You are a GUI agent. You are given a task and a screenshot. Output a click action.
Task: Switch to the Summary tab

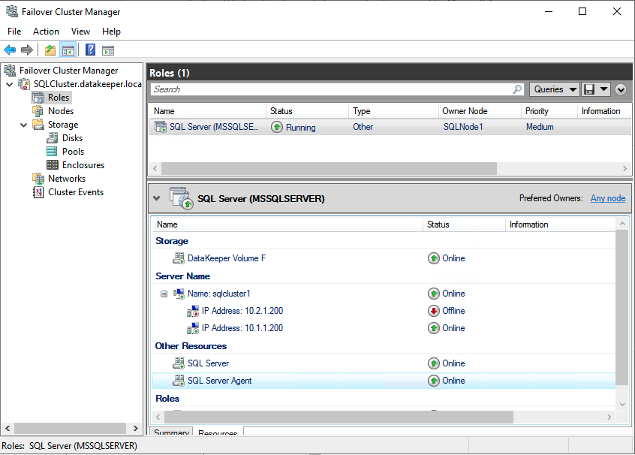point(171,432)
